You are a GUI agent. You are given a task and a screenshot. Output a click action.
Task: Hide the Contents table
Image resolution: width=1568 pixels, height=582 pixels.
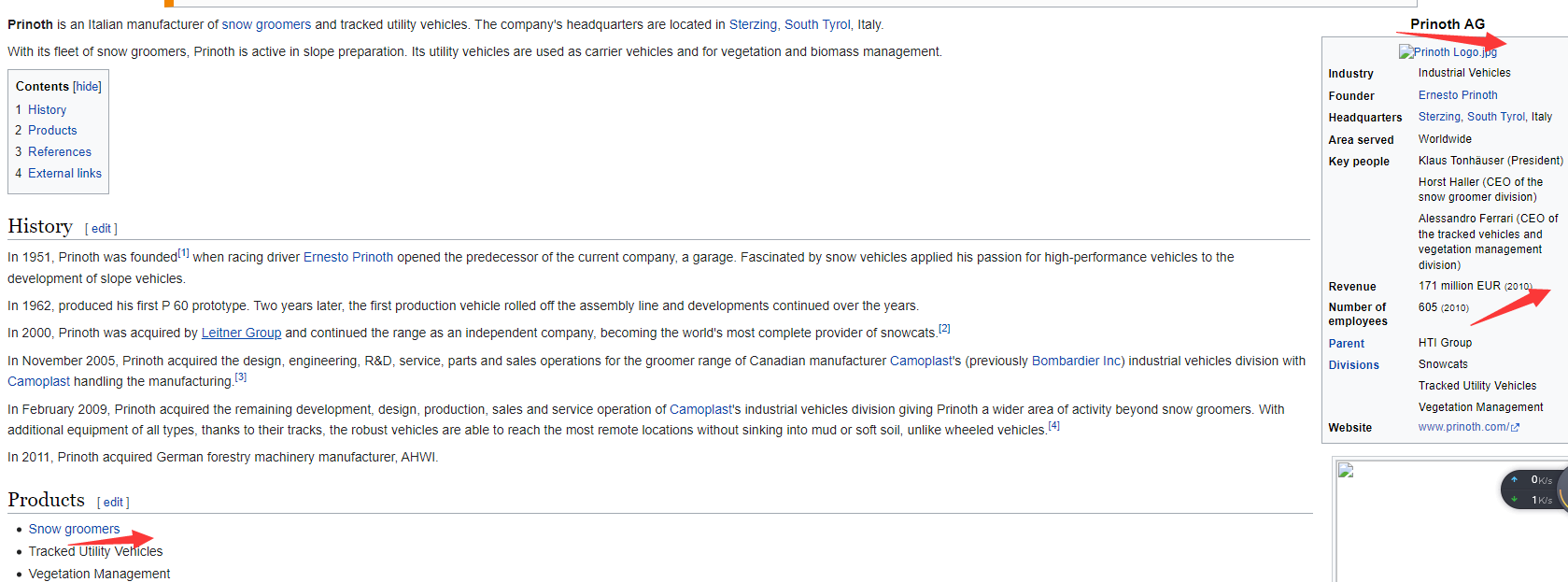[x=87, y=87]
